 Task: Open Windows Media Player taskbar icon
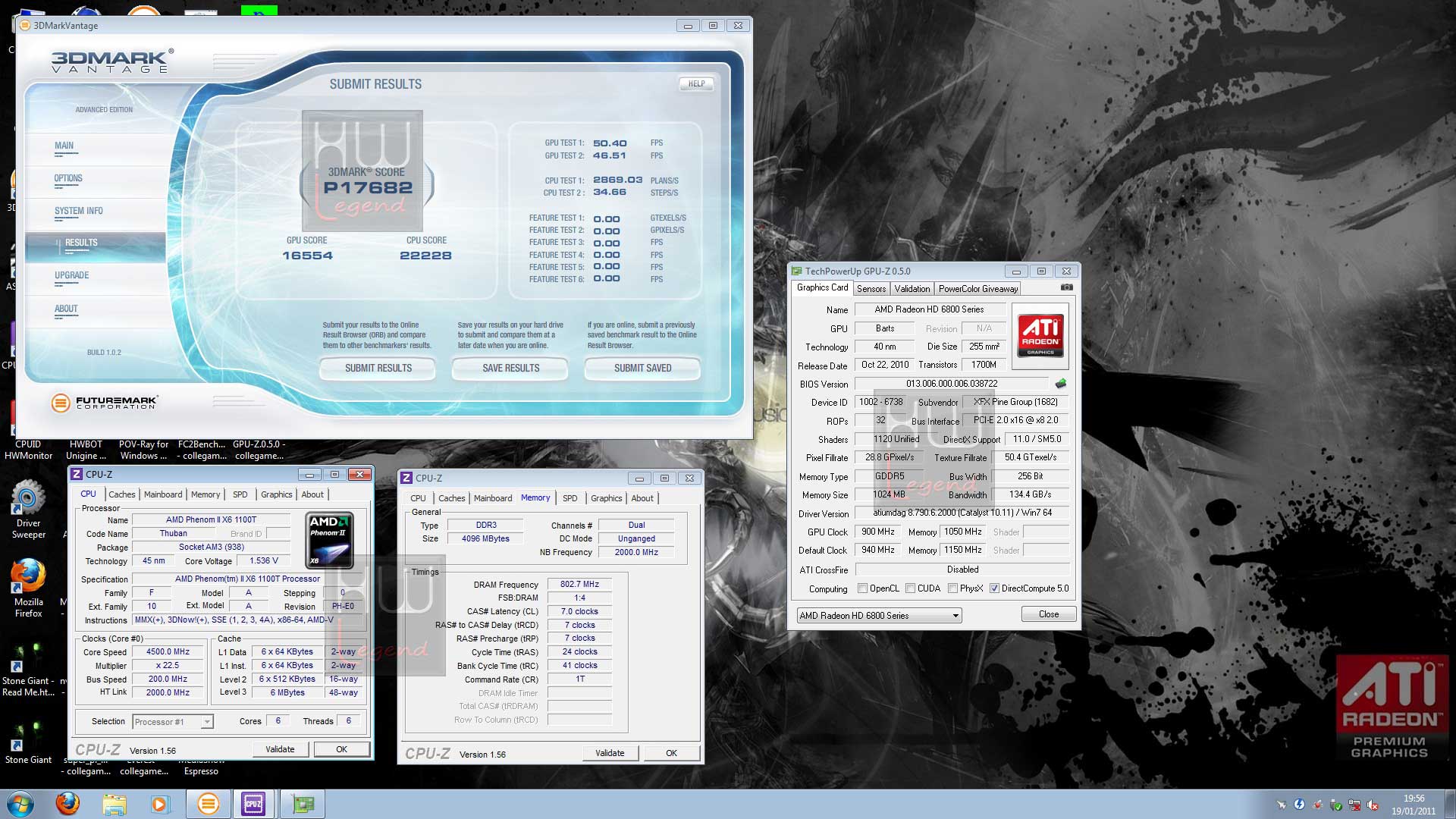(x=160, y=804)
